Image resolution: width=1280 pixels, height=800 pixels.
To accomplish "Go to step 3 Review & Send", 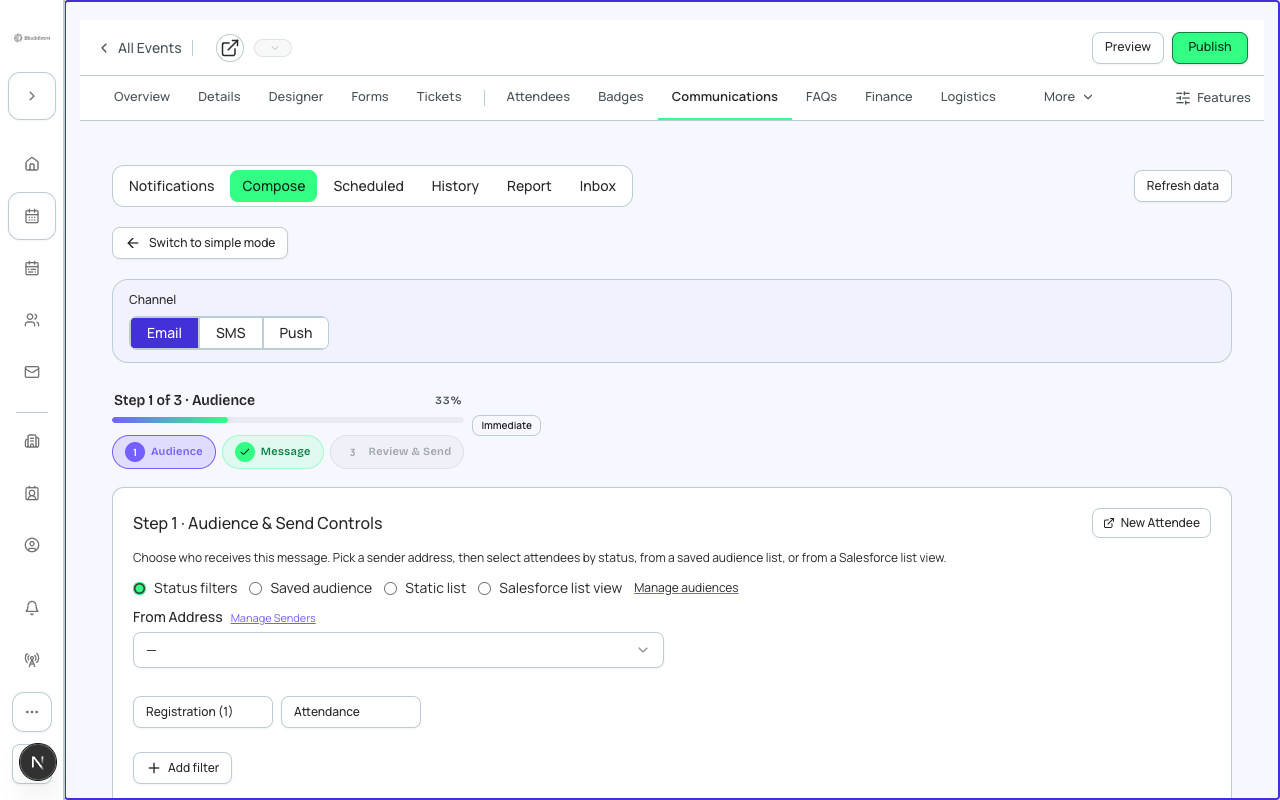I will coord(397,452).
